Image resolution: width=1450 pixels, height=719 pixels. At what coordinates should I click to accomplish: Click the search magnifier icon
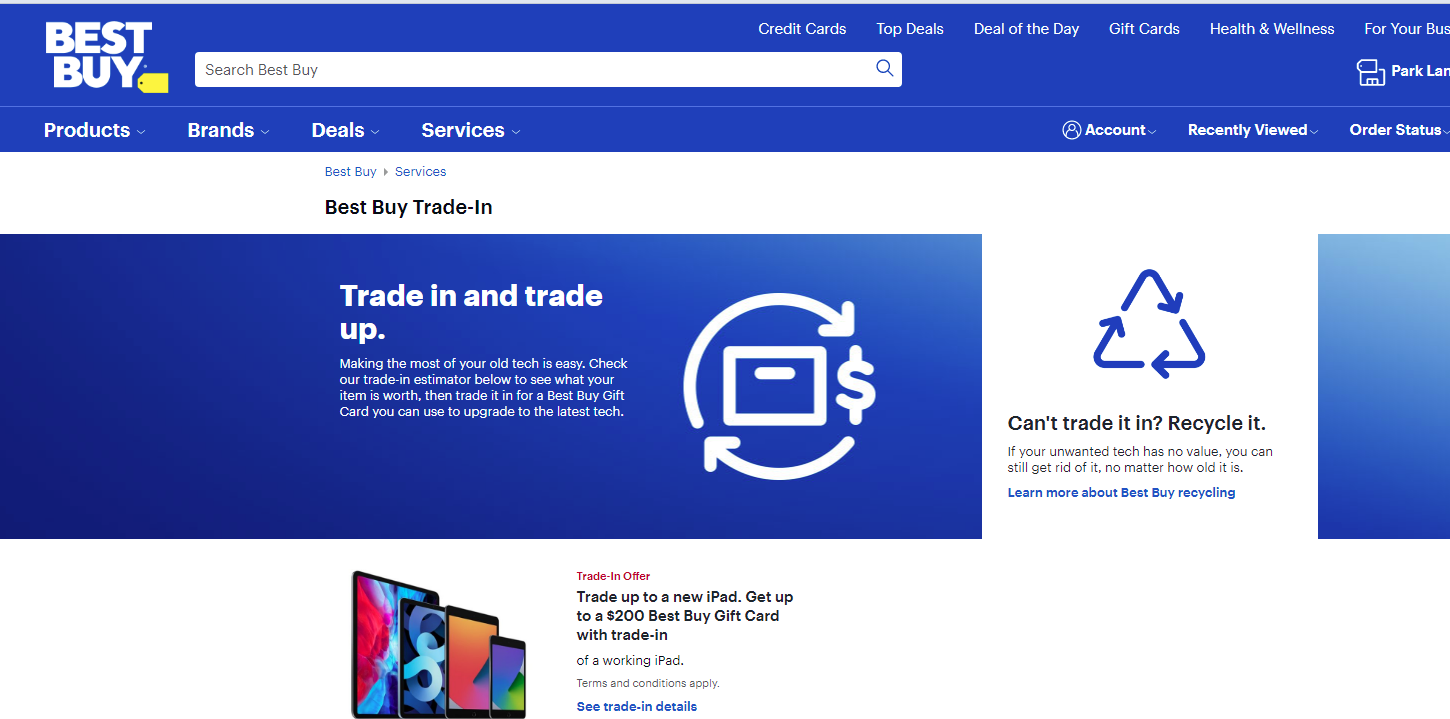[x=884, y=68]
